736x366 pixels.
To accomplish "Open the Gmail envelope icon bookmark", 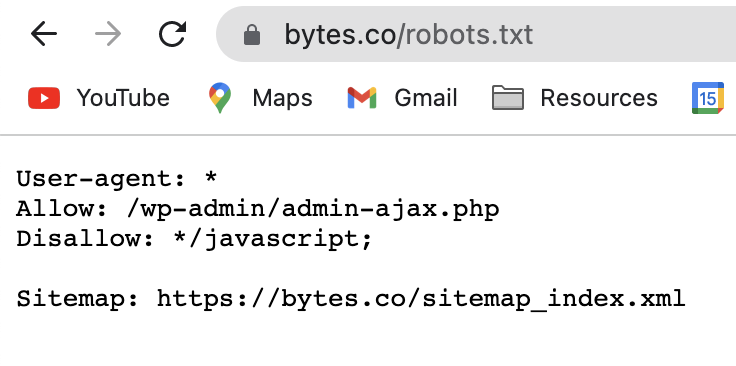I will [361, 98].
